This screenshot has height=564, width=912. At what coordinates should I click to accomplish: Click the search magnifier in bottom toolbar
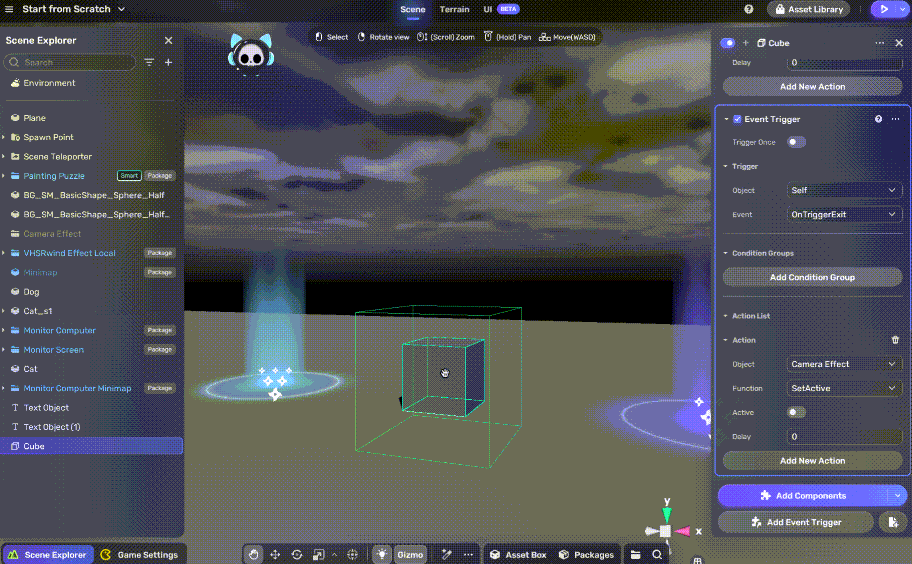point(657,554)
